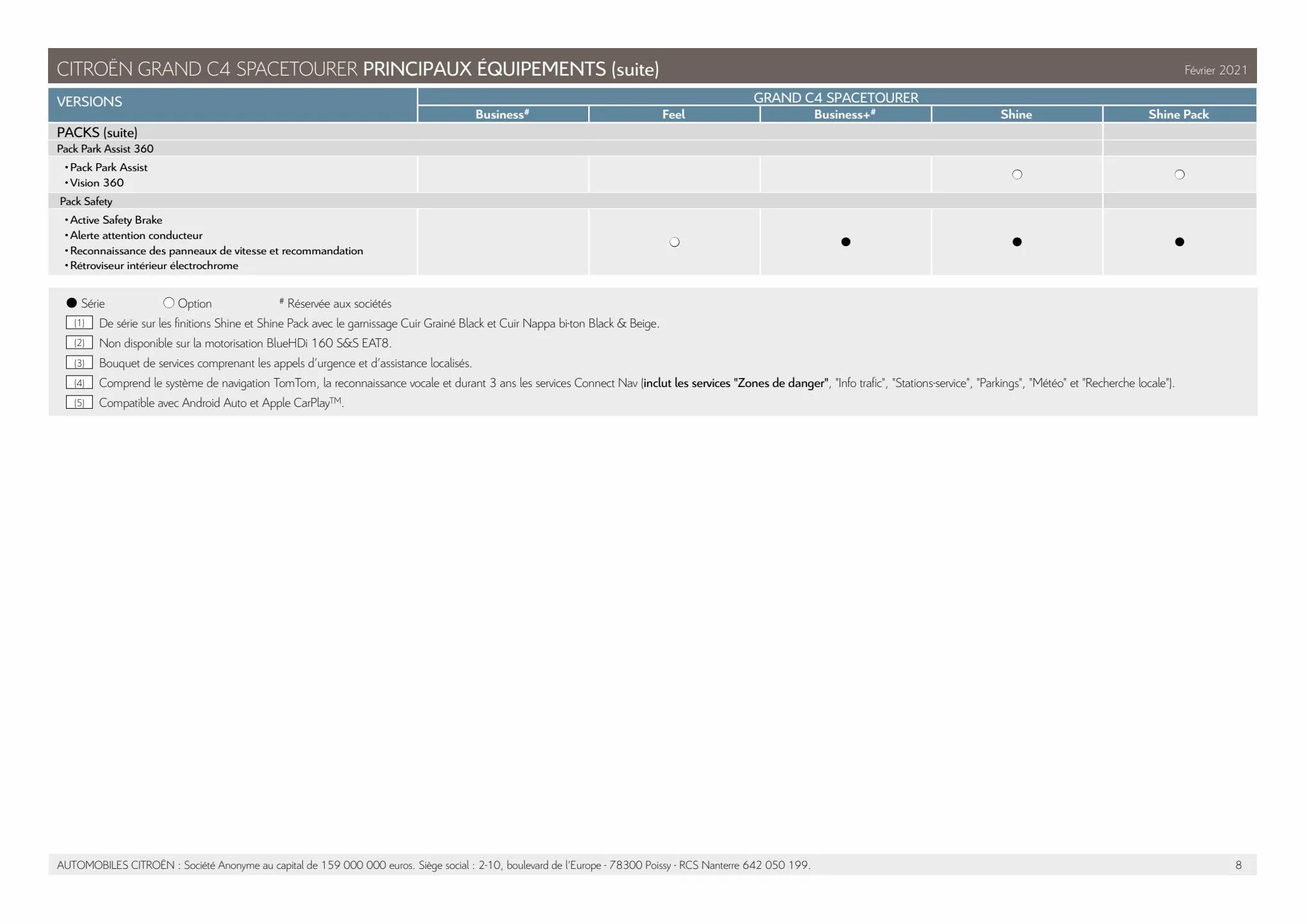Click the PACKS (suite) section heading
The width and height of the screenshot is (1307, 924).
pyautogui.click(x=97, y=133)
